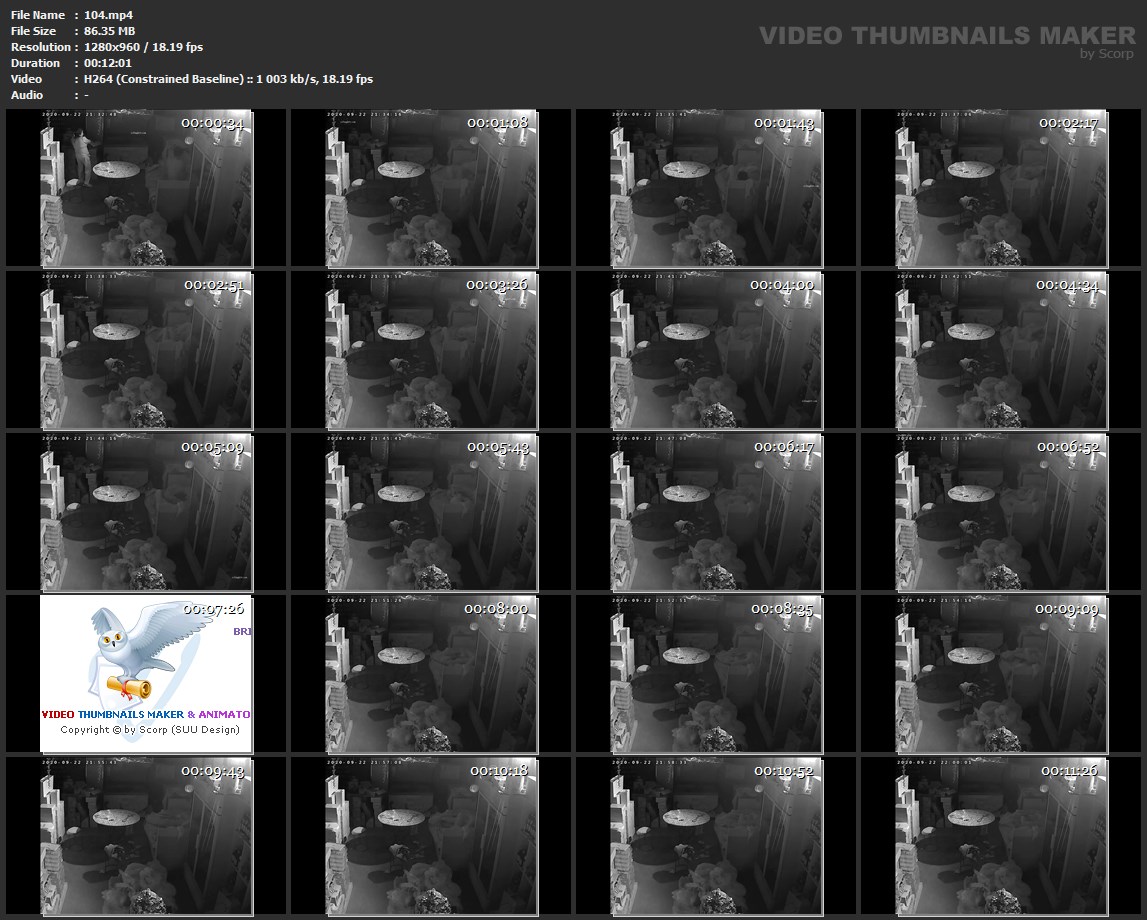Click the file size value 86.35 MB
This screenshot has height=920, width=1147.
pyautogui.click(x=109, y=31)
